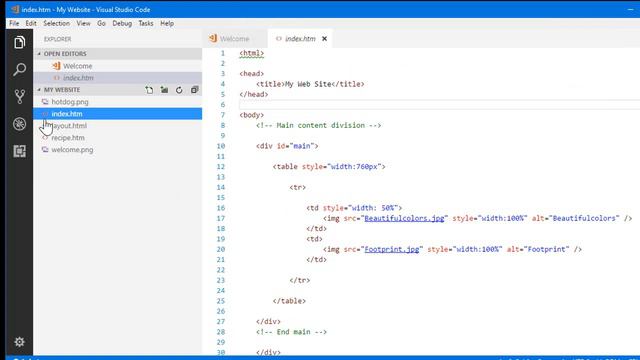Click the New Folder icon in My Website

click(164, 90)
